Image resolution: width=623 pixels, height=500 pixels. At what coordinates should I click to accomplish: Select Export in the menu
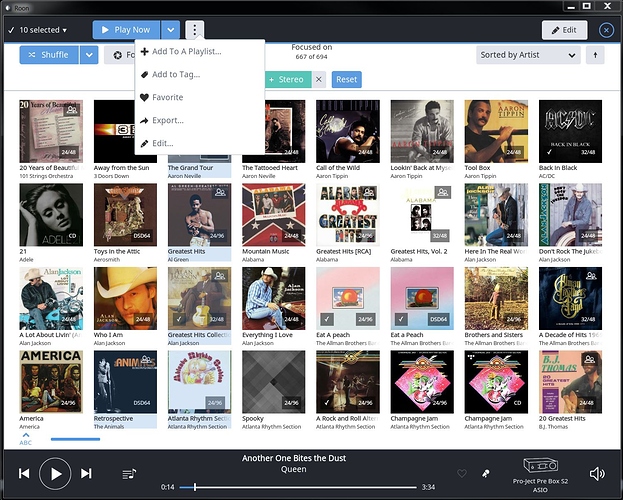[200, 120]
